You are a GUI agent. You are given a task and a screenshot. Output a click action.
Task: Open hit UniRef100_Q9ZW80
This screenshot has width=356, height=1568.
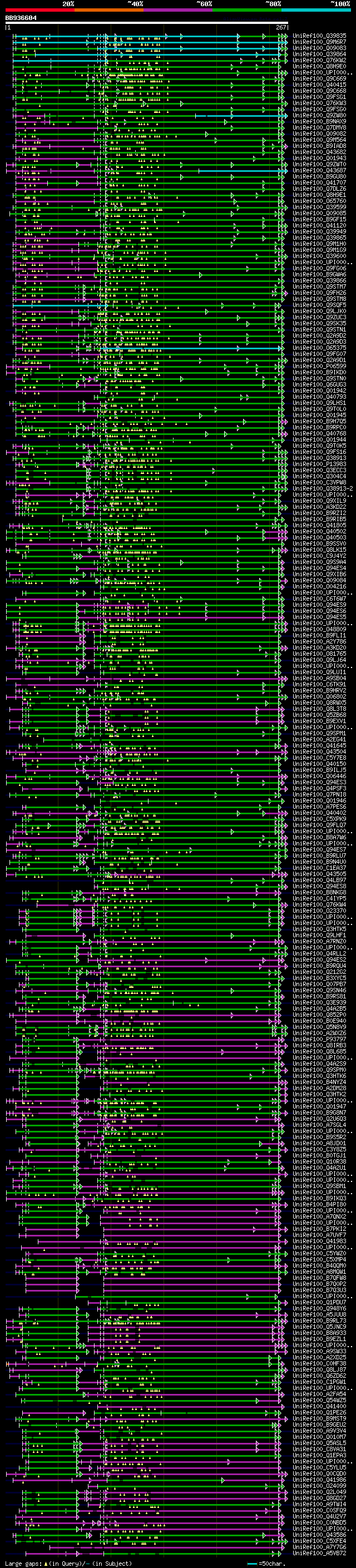pos(319,116)
